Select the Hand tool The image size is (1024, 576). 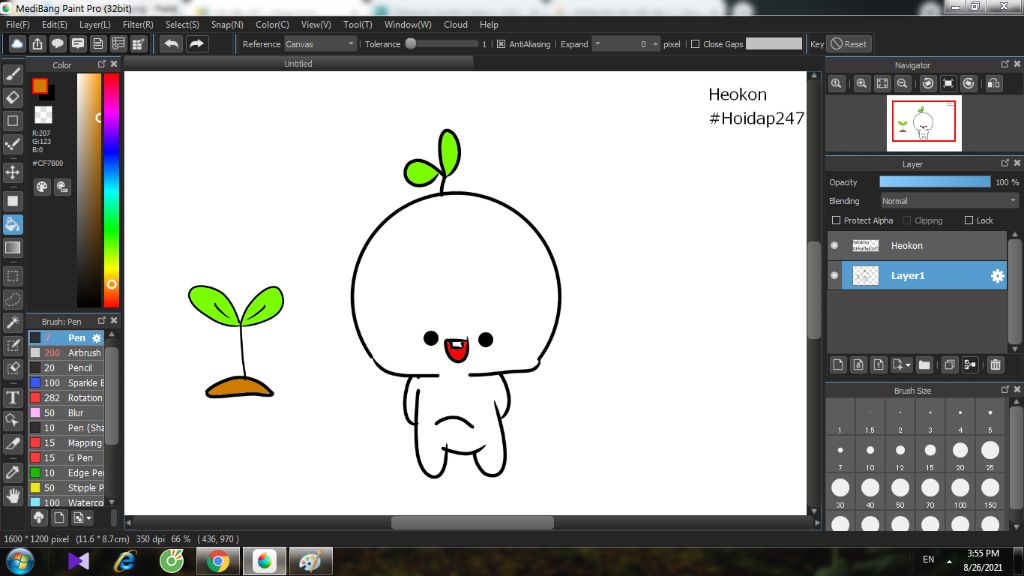tap(12, 496)
